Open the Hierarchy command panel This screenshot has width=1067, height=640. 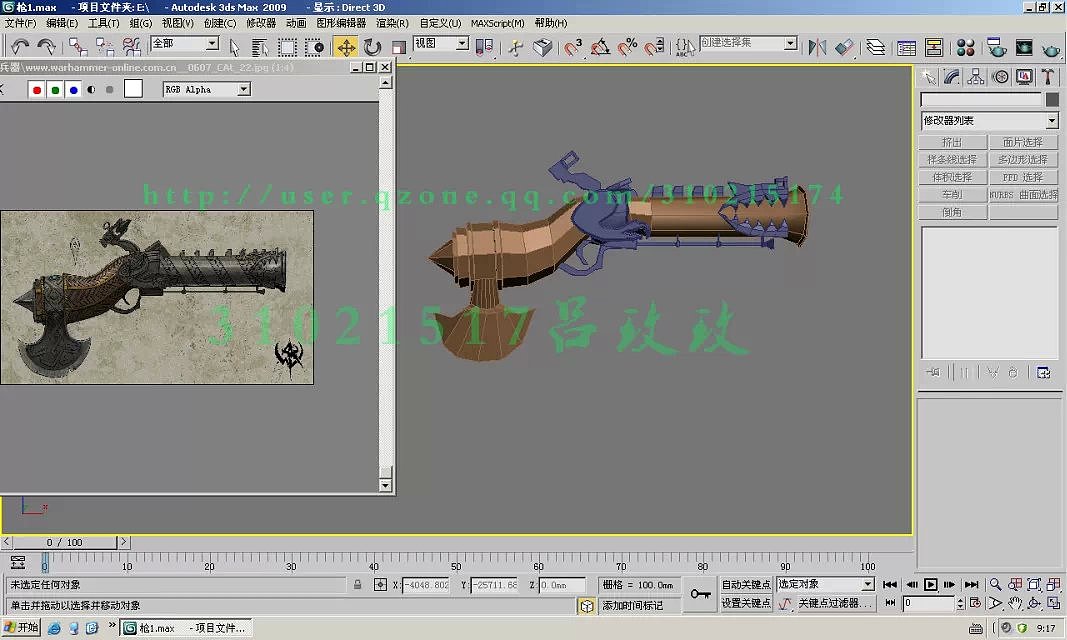(x=975, y=76)
